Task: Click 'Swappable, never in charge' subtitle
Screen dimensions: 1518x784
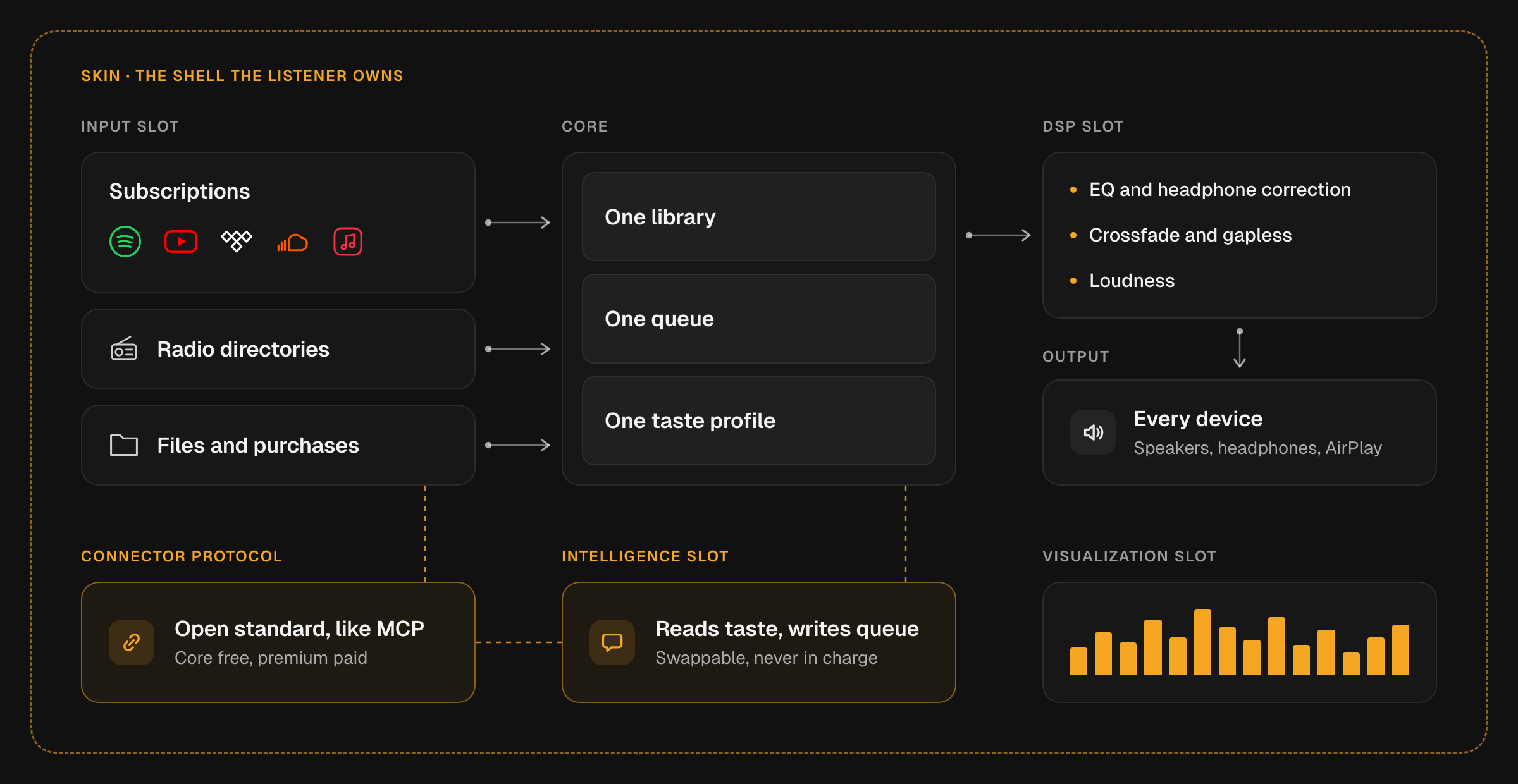Action: (767, 658)
